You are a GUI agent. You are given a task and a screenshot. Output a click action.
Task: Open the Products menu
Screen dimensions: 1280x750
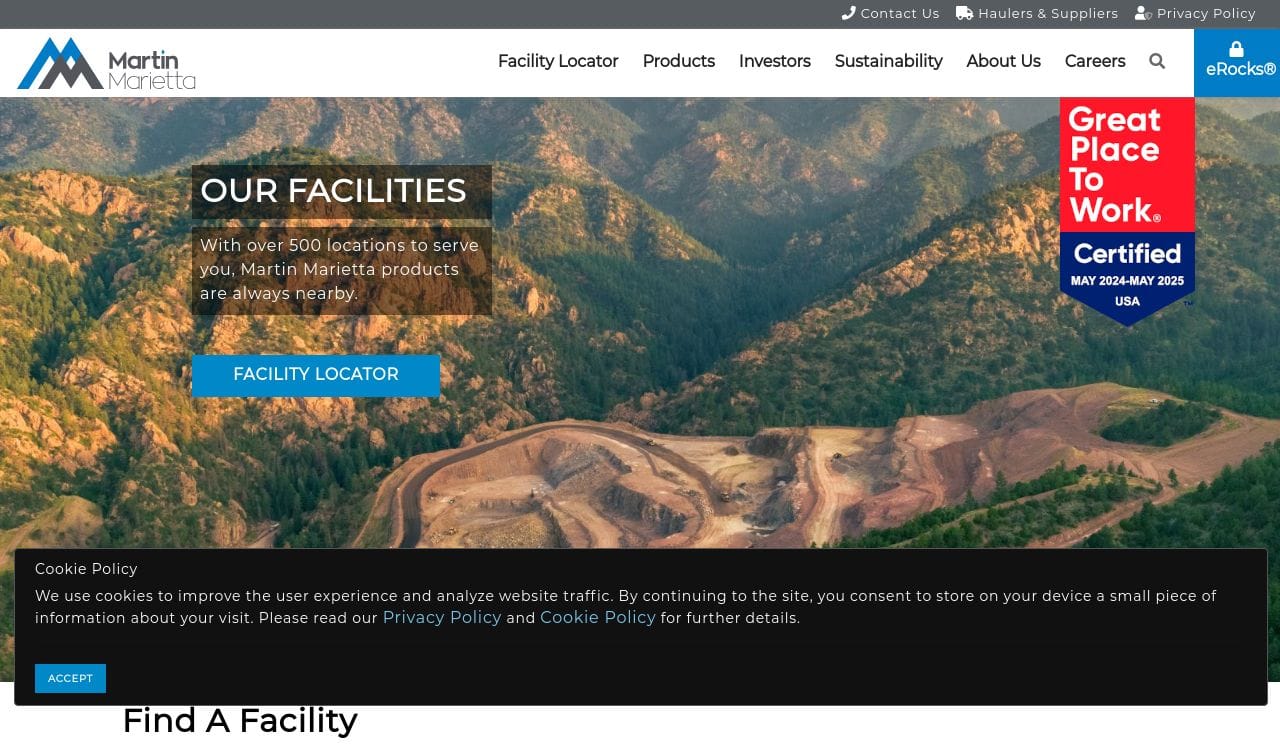point(679,61)
